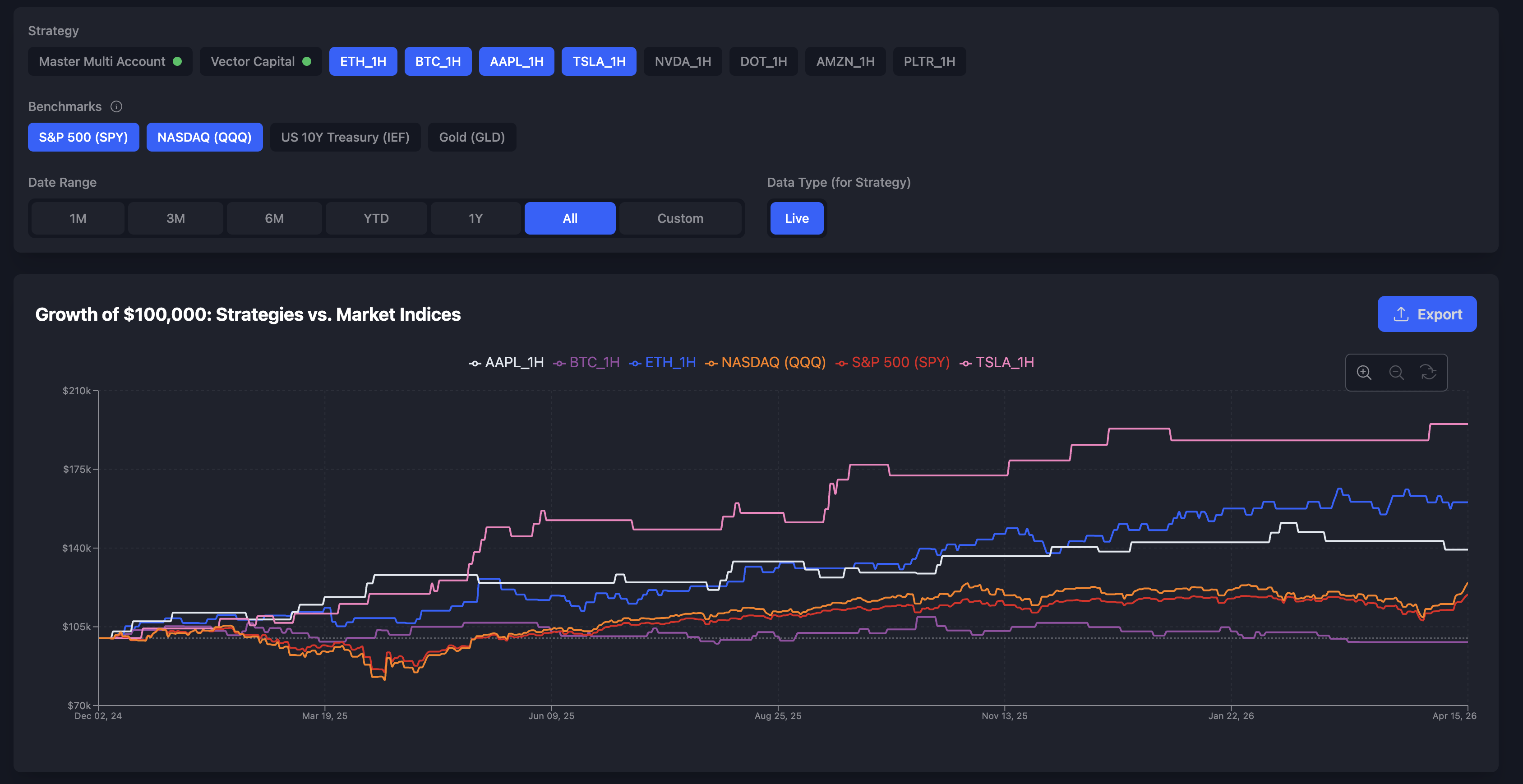Deselect the ETH_1H strategy chip

point(362,61)
